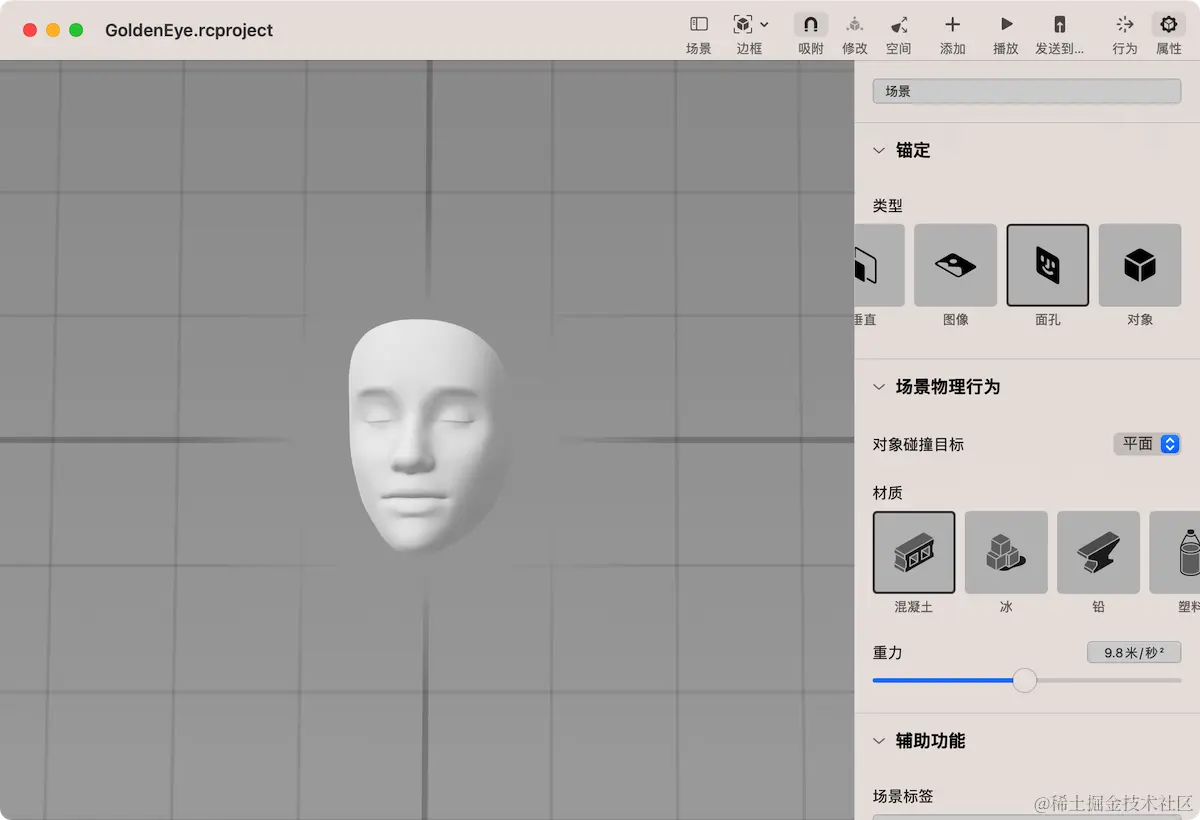Select the 塑料 plastic bottle material
Image resolution: width=1200 pixels, height=820 pixels.
point(1175,552)
